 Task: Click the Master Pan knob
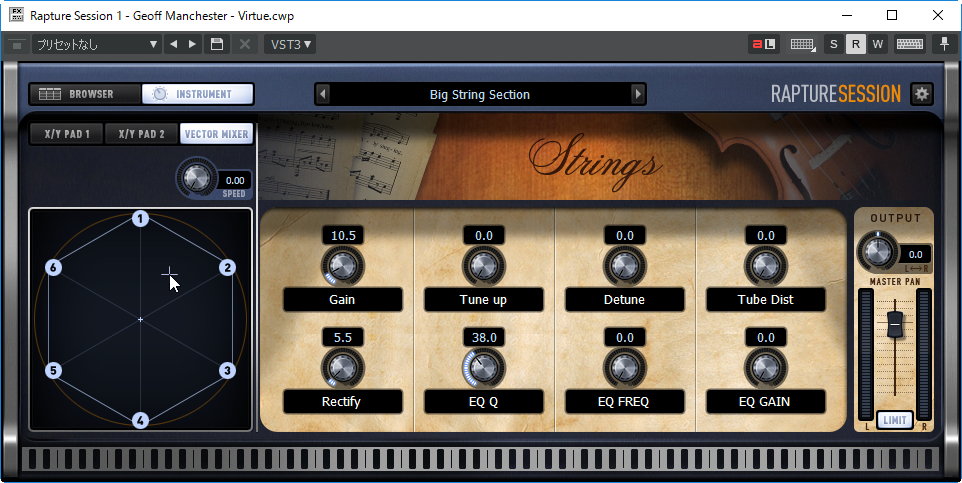(877, 252)
